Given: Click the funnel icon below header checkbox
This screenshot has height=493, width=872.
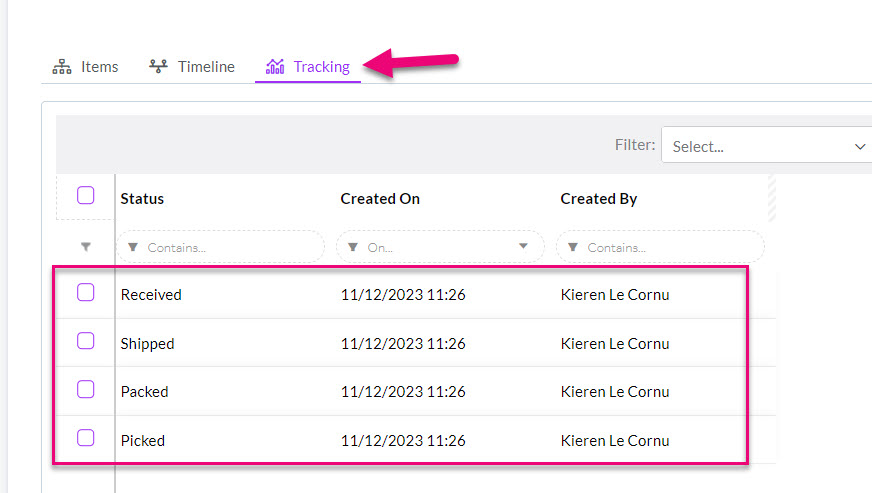Looking at the screenshot, I should [x=86, y=246].
